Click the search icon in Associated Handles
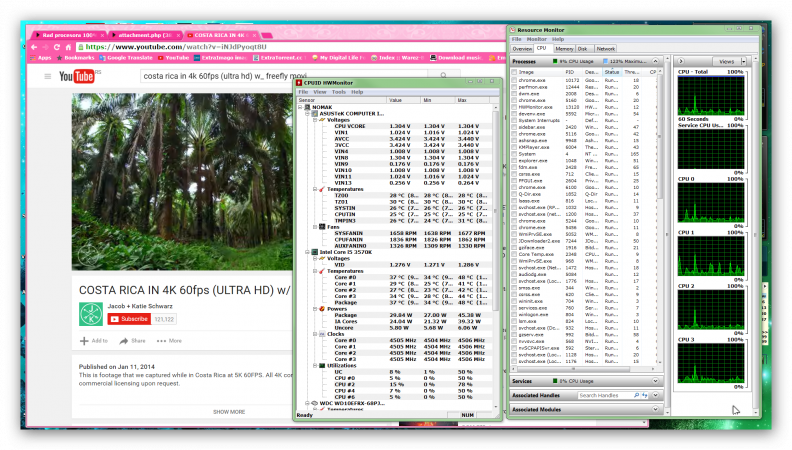 (636, 395)
